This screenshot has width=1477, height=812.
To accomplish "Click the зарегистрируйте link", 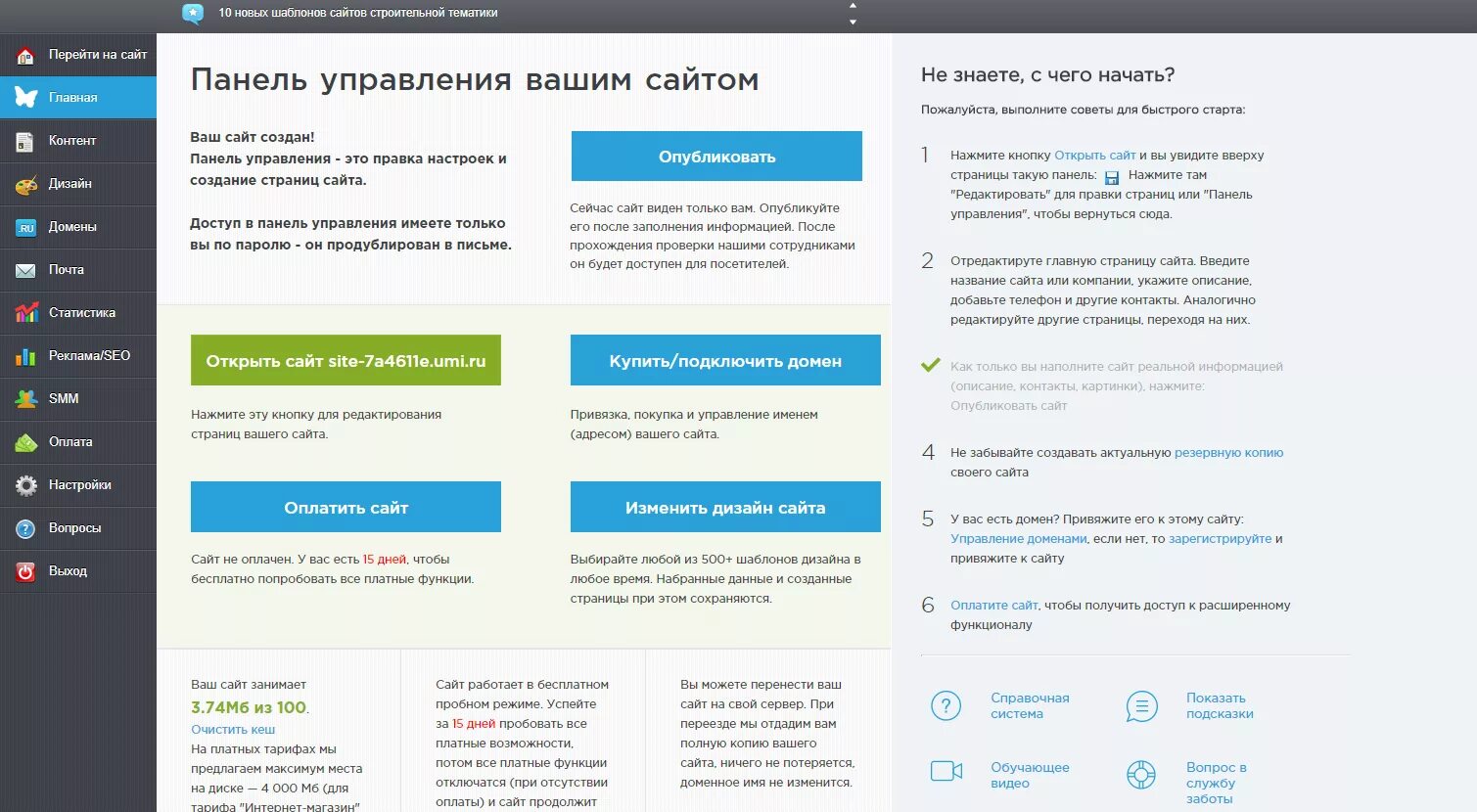I will pos(1220,539).
